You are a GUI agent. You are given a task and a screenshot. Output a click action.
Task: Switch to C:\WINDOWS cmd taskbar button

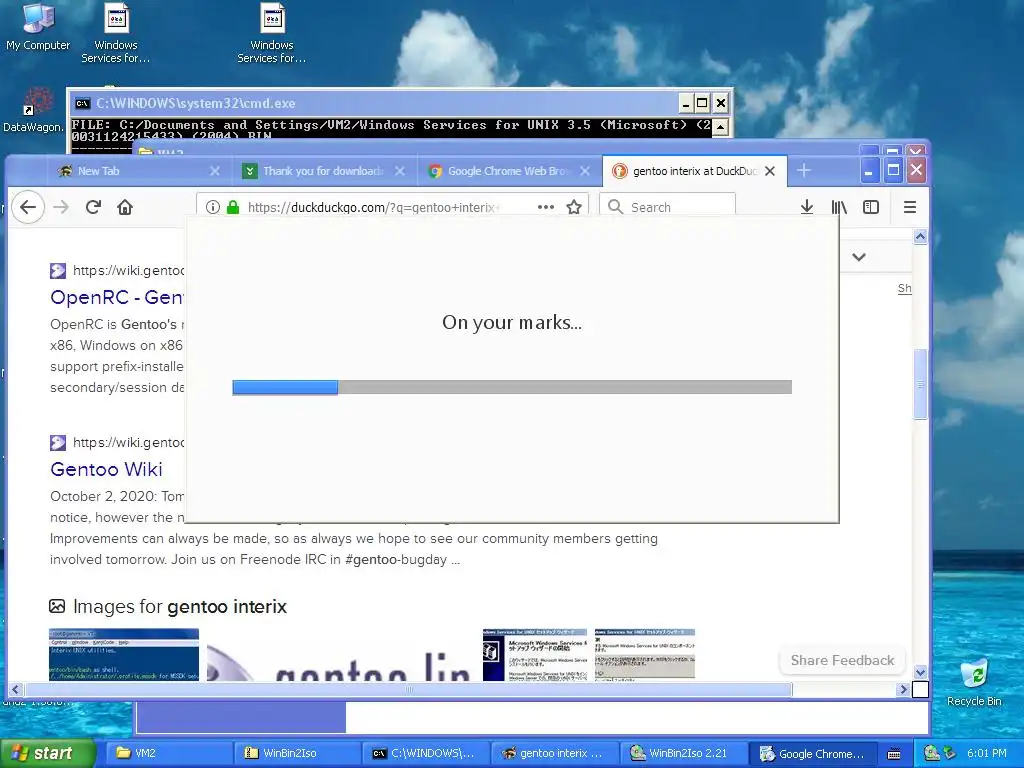click(x=425, y=753)
